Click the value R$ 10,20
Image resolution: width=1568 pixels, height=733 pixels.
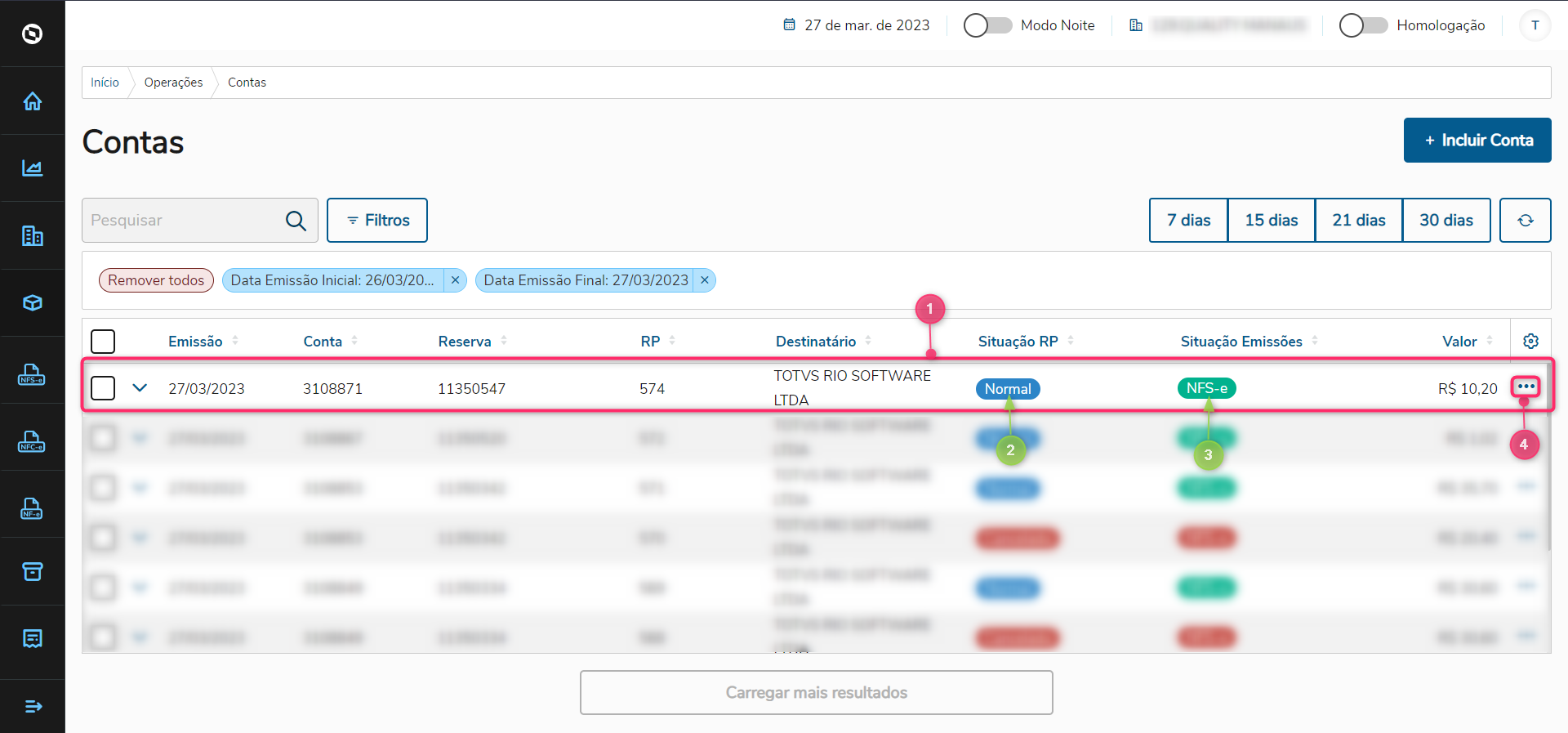[x=1468, y=389]
